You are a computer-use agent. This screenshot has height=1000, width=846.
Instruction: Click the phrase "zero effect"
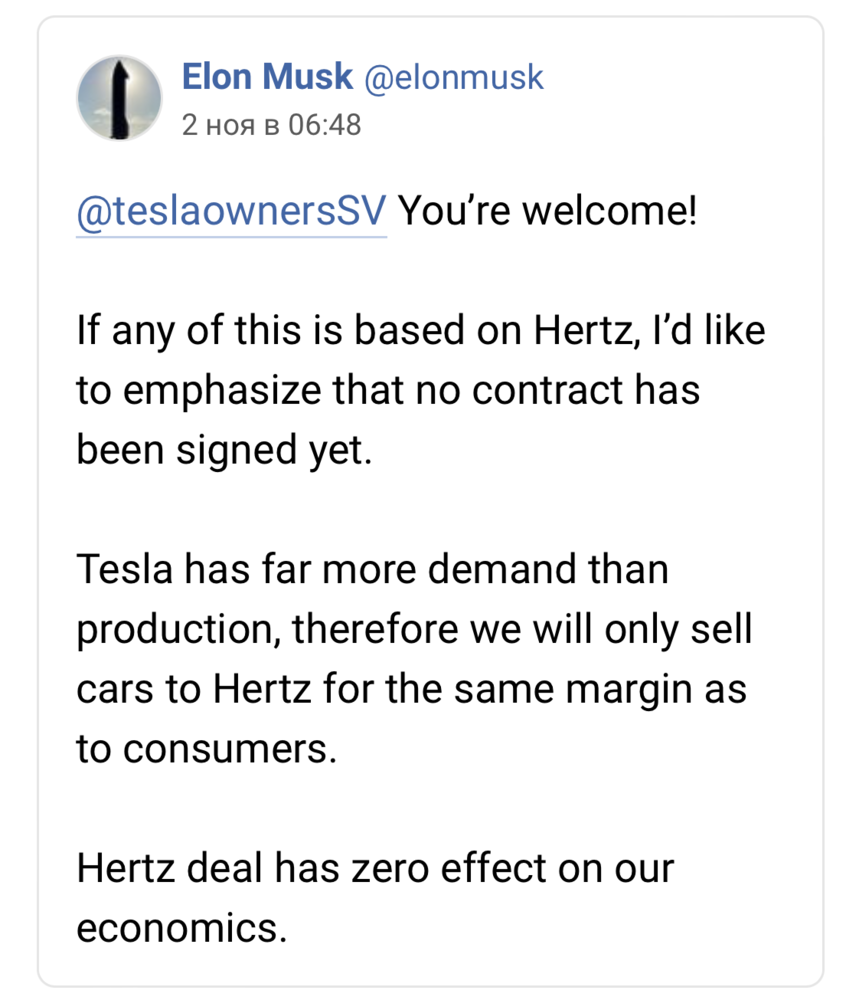[466, 867]
